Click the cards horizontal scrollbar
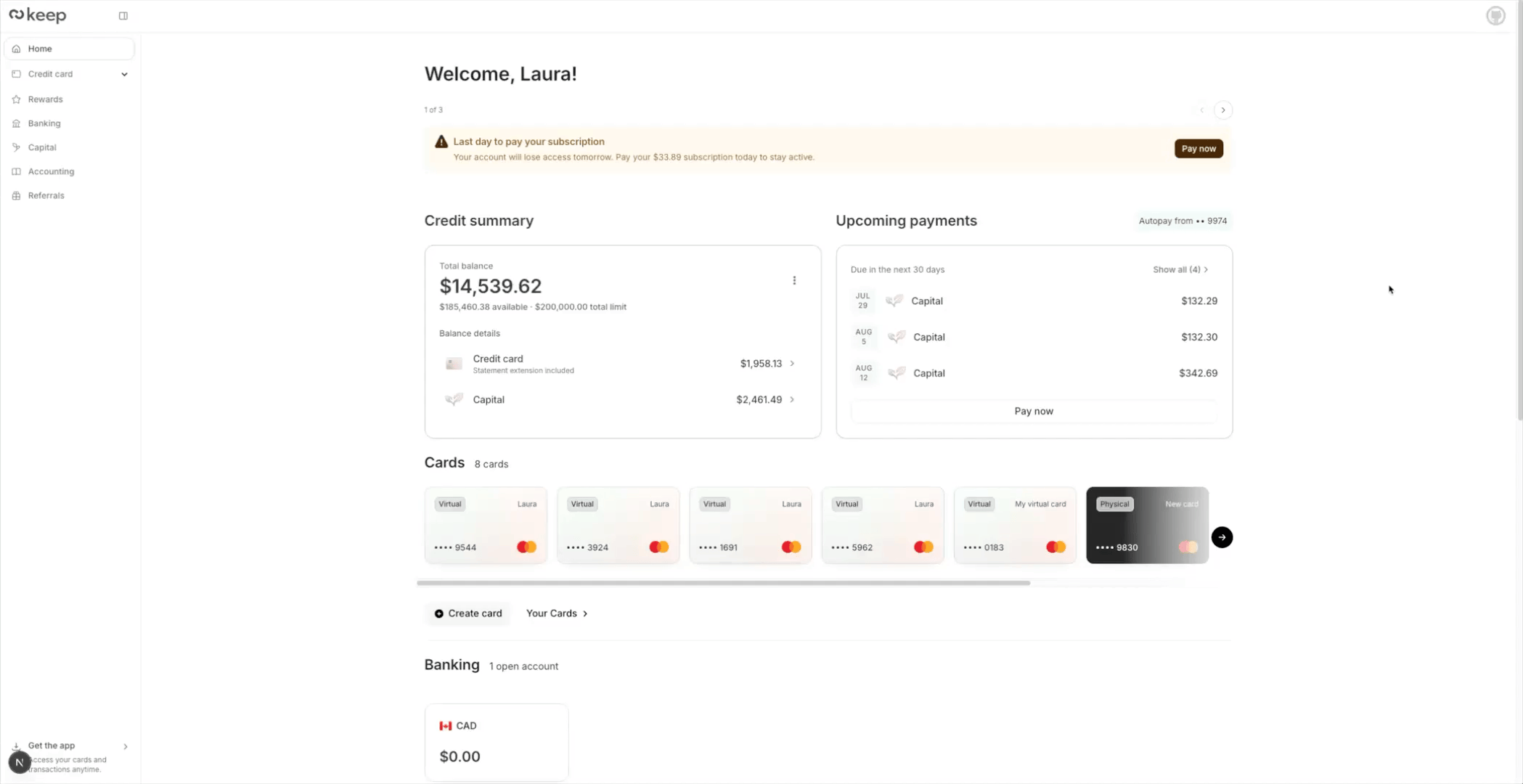This screenshot has width=1523, height=784. tap(723, 583)
